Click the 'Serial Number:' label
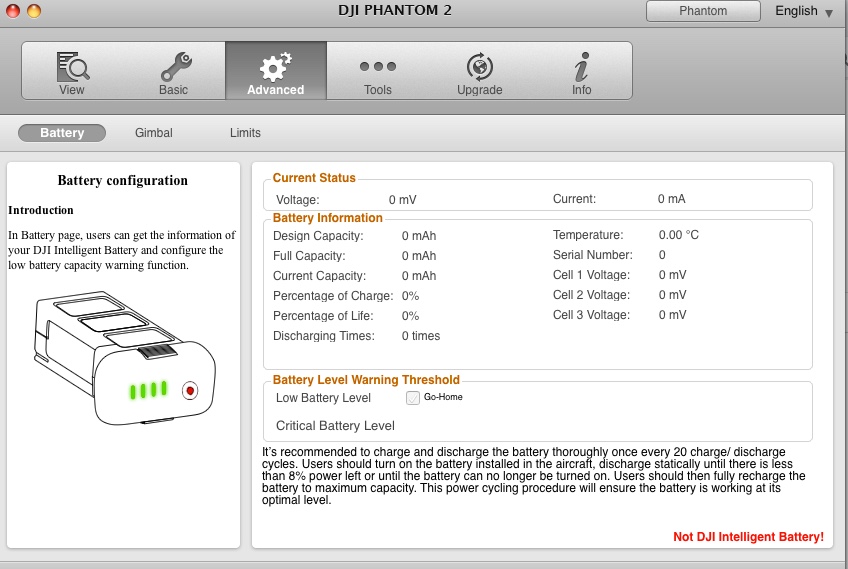Screen dimensions: 848x569 [593, 255]
